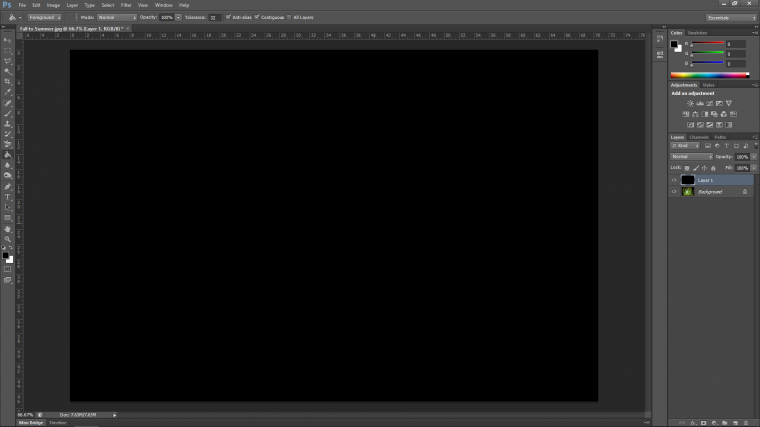
Task: Select the Healing Brush tool
Action: click(x=7, y=103)
